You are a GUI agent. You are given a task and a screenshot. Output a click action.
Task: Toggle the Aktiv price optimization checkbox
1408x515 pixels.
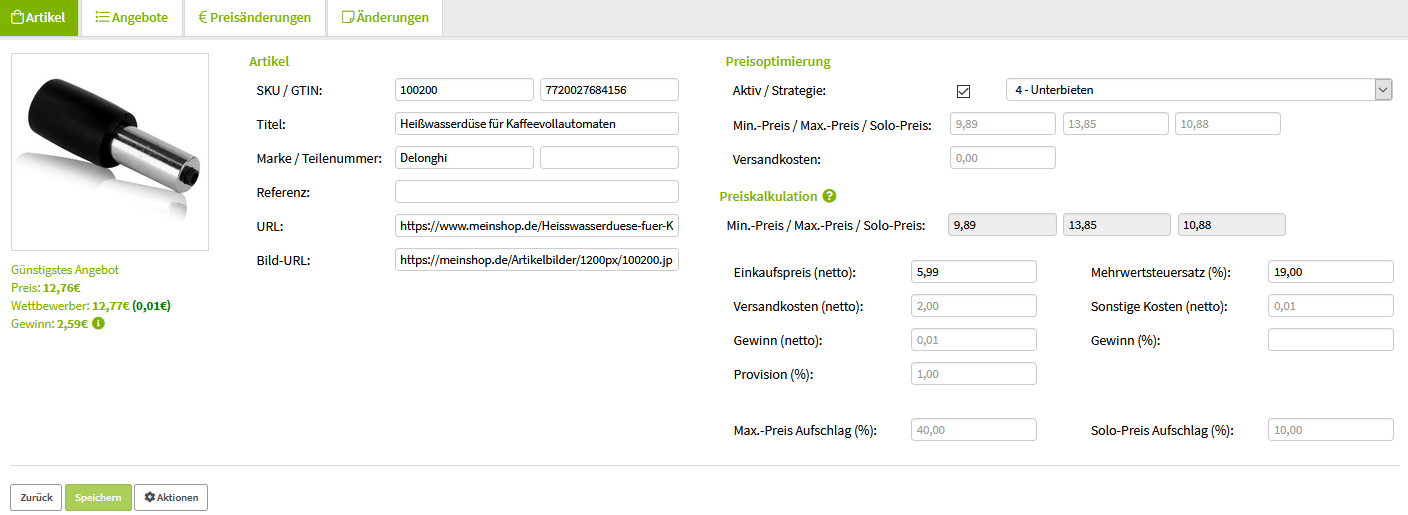point(964,91)
